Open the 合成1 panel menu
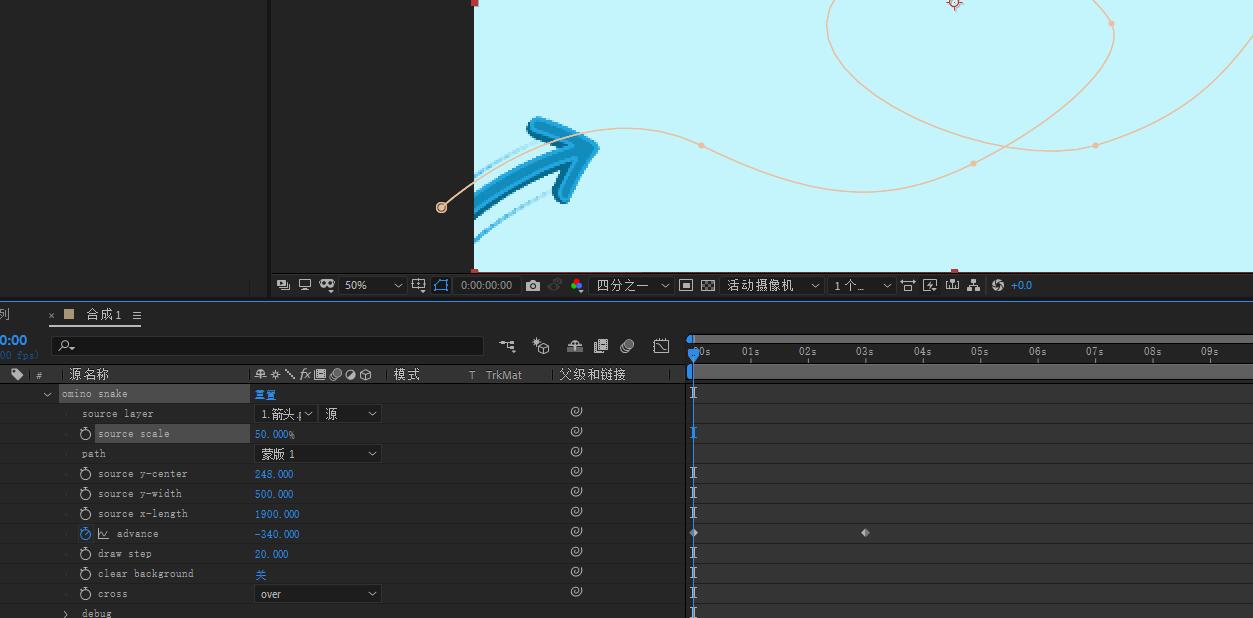1253x618 pixels. tap(137, 315)
